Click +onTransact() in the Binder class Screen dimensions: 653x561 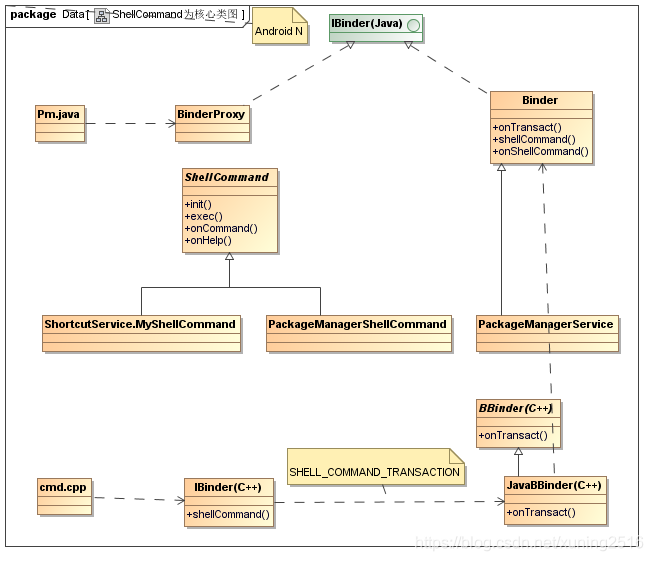tap(527, 127)
